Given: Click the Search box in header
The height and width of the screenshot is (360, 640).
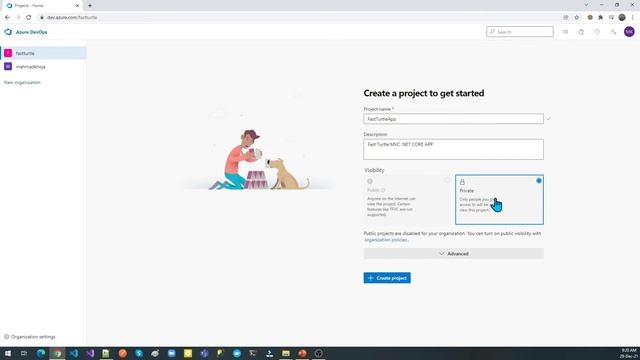Looking at the screenshot, I should coord(520,32).
